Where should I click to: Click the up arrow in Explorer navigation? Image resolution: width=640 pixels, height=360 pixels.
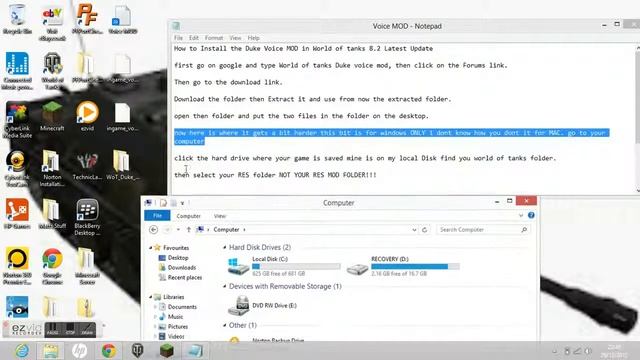(x=189, y=230)
